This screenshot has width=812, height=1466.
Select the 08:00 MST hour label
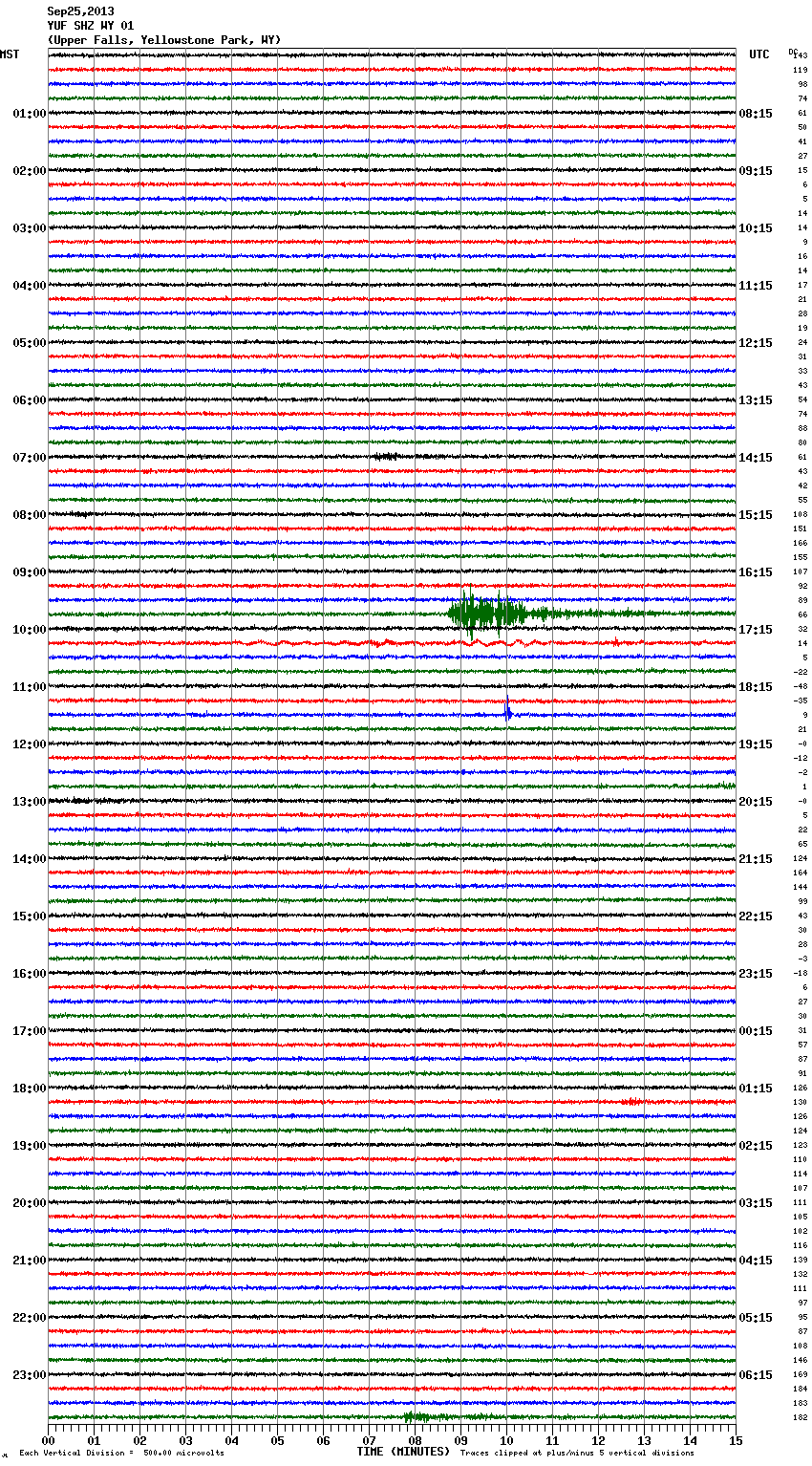pyautogui.click(x=30, y=515)
